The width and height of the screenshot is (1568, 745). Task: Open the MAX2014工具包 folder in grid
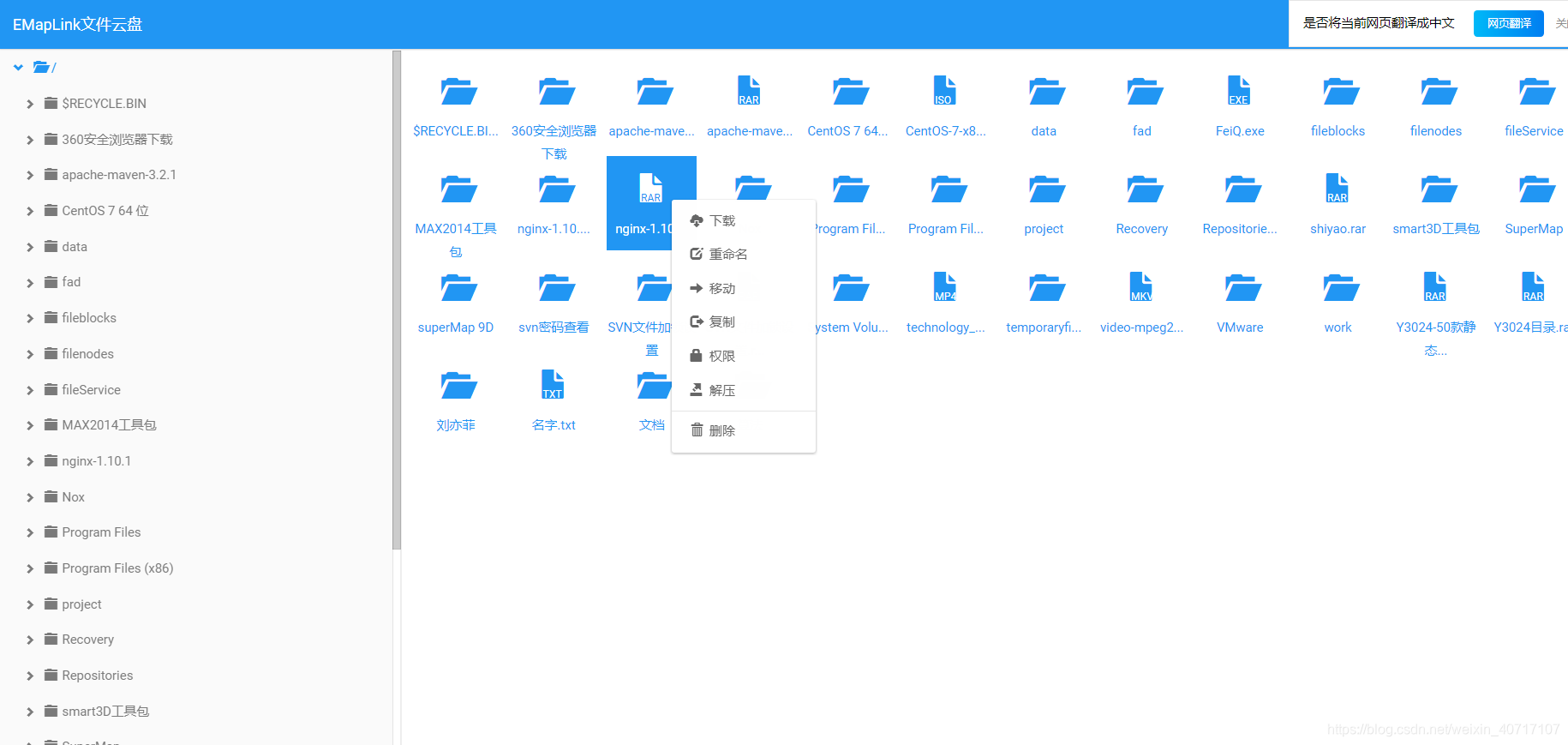[458, 189]
